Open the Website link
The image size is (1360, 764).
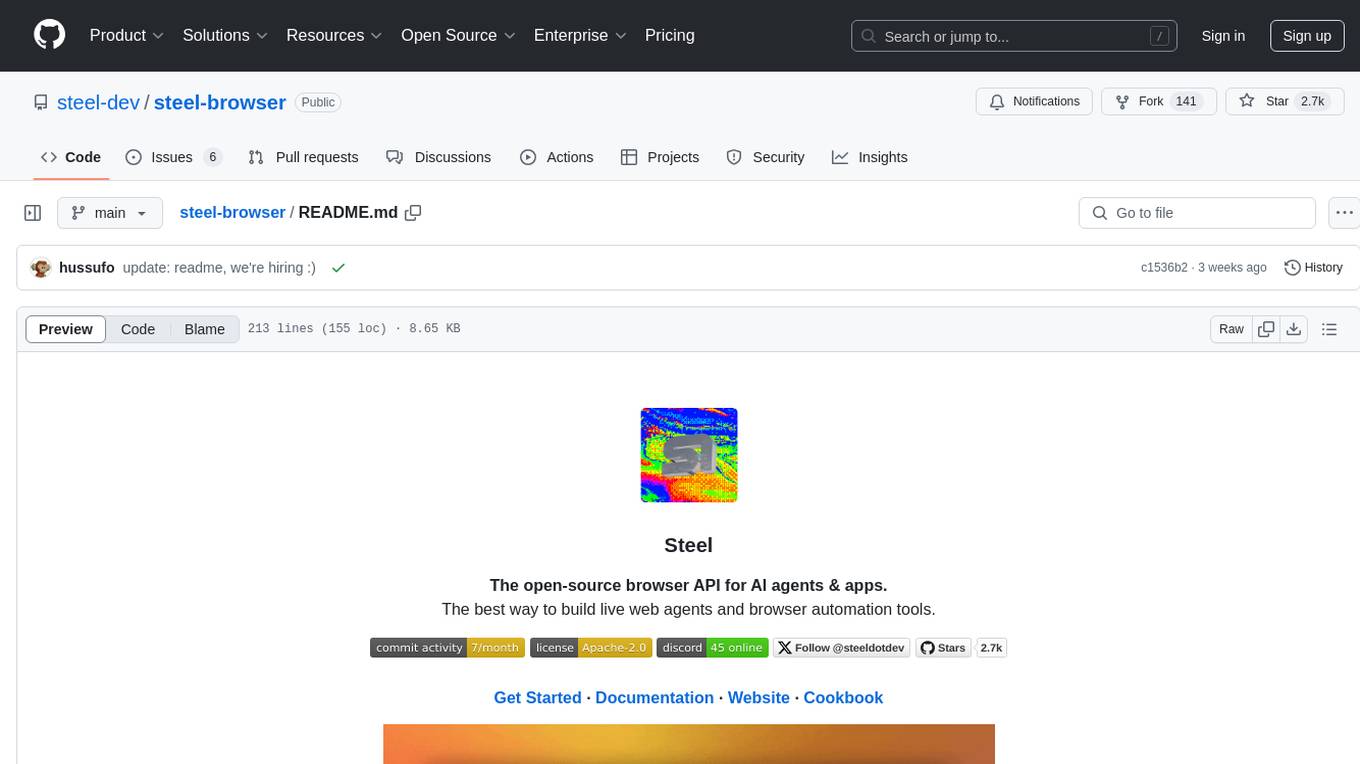[758, 698]
